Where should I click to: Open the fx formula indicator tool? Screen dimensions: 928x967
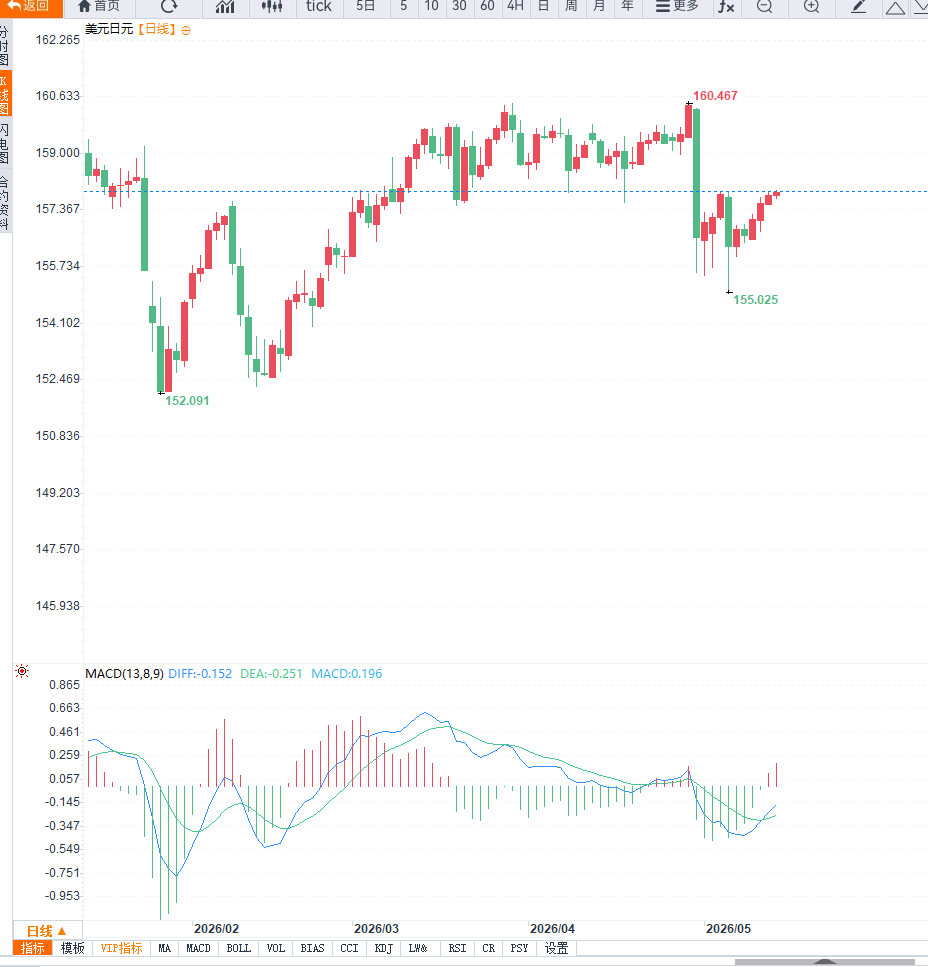pos(726,7)
